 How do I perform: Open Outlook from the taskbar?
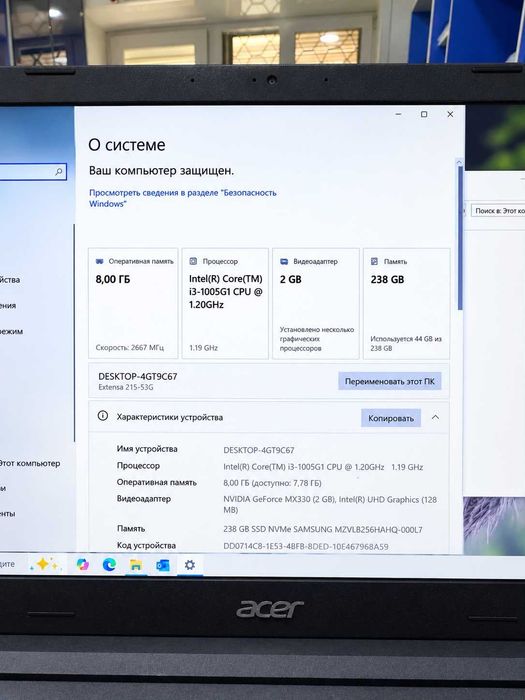pos(162,566)
